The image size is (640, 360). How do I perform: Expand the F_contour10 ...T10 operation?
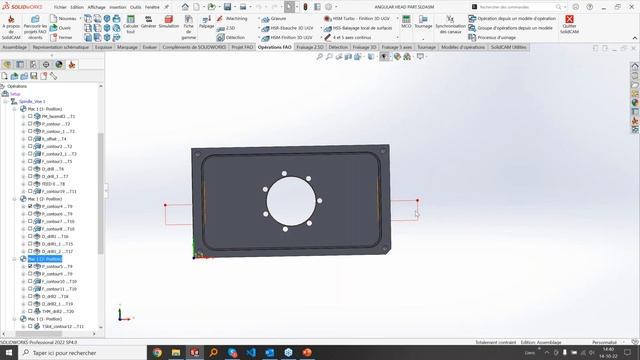coord(23,282)
